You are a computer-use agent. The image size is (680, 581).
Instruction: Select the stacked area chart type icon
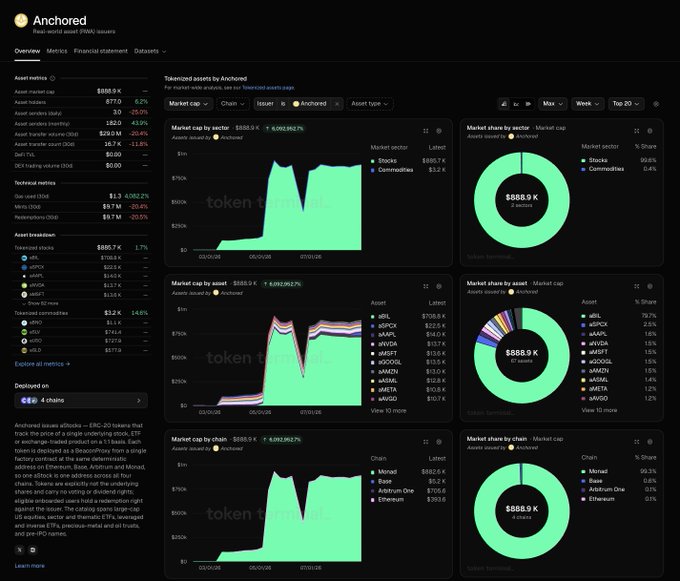[x=504, y=104]
